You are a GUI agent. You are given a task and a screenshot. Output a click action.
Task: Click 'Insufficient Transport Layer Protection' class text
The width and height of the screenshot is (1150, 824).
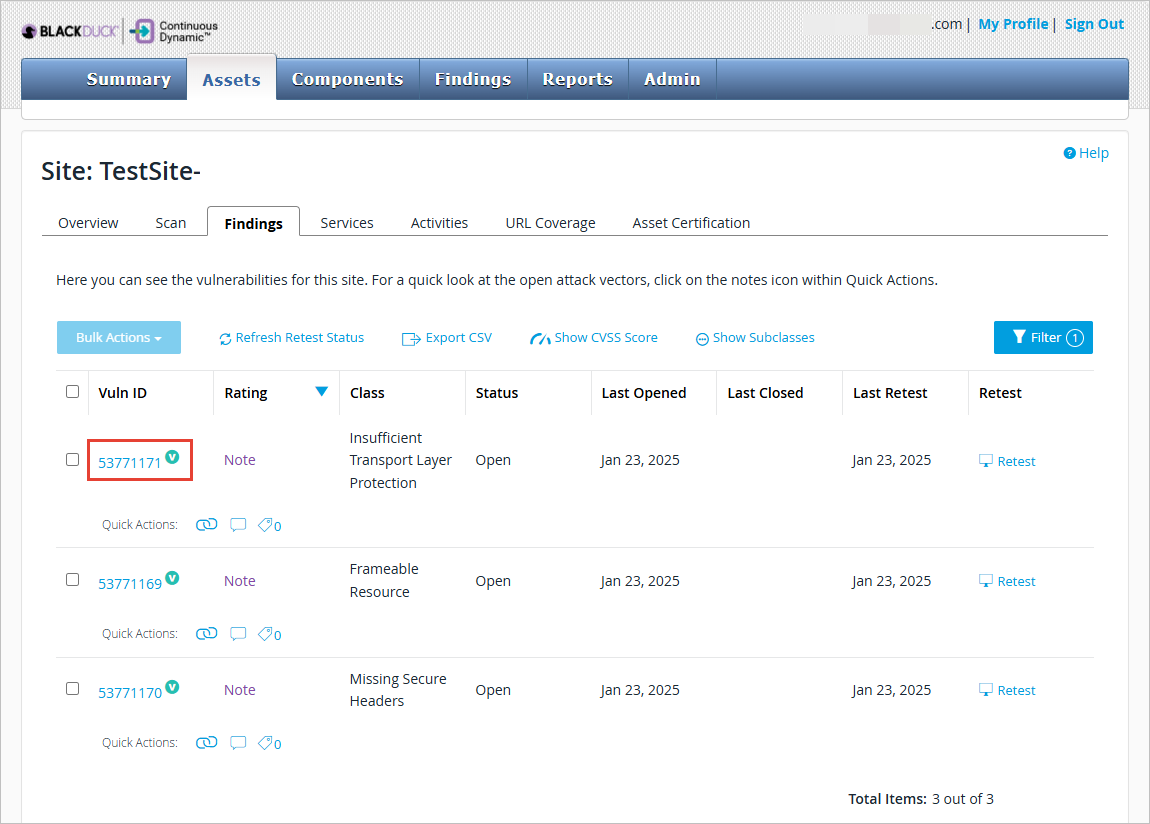(400, 460)
